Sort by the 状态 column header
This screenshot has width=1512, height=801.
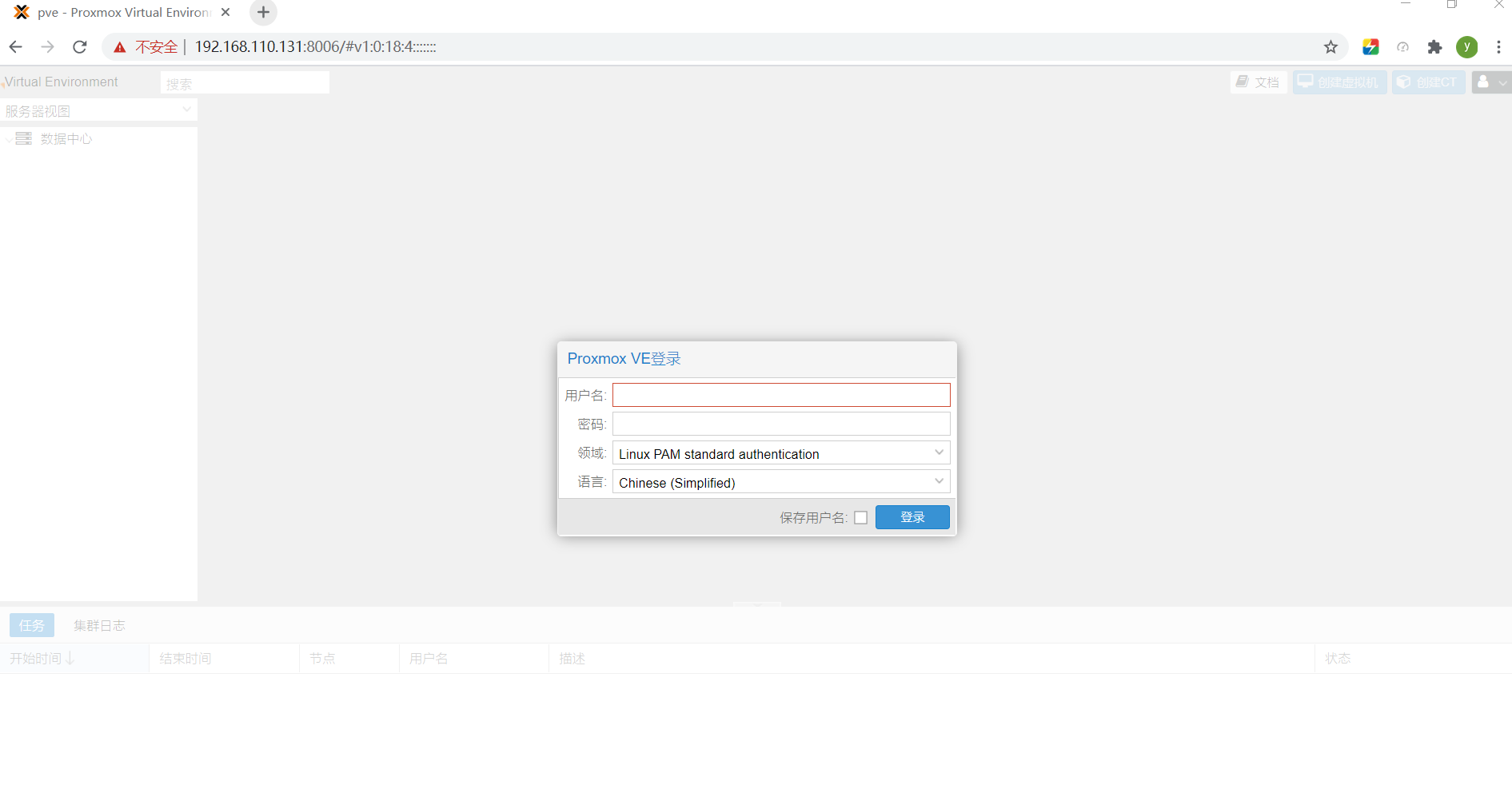click(x=1414, y=659)
